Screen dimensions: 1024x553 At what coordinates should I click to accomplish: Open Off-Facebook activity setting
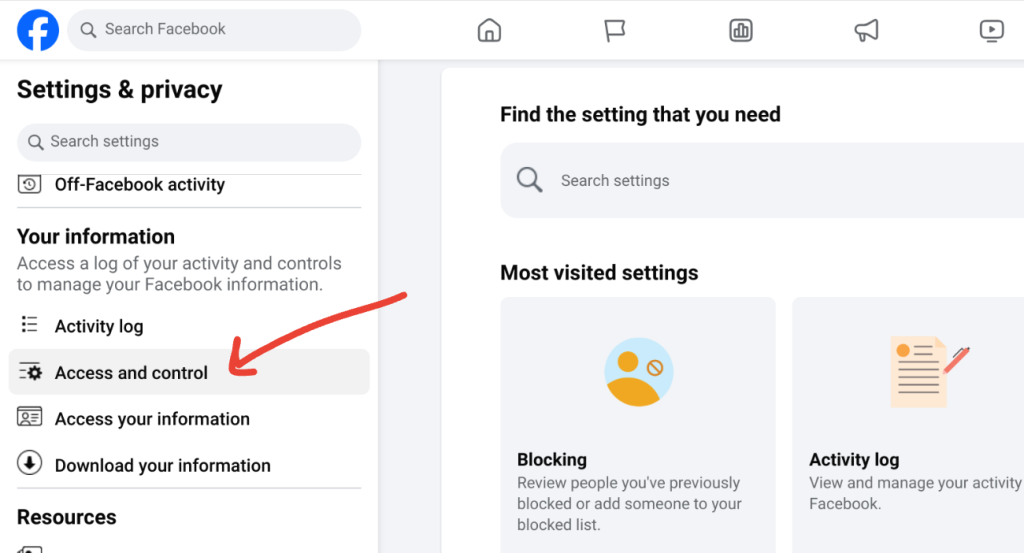(139, 185)
